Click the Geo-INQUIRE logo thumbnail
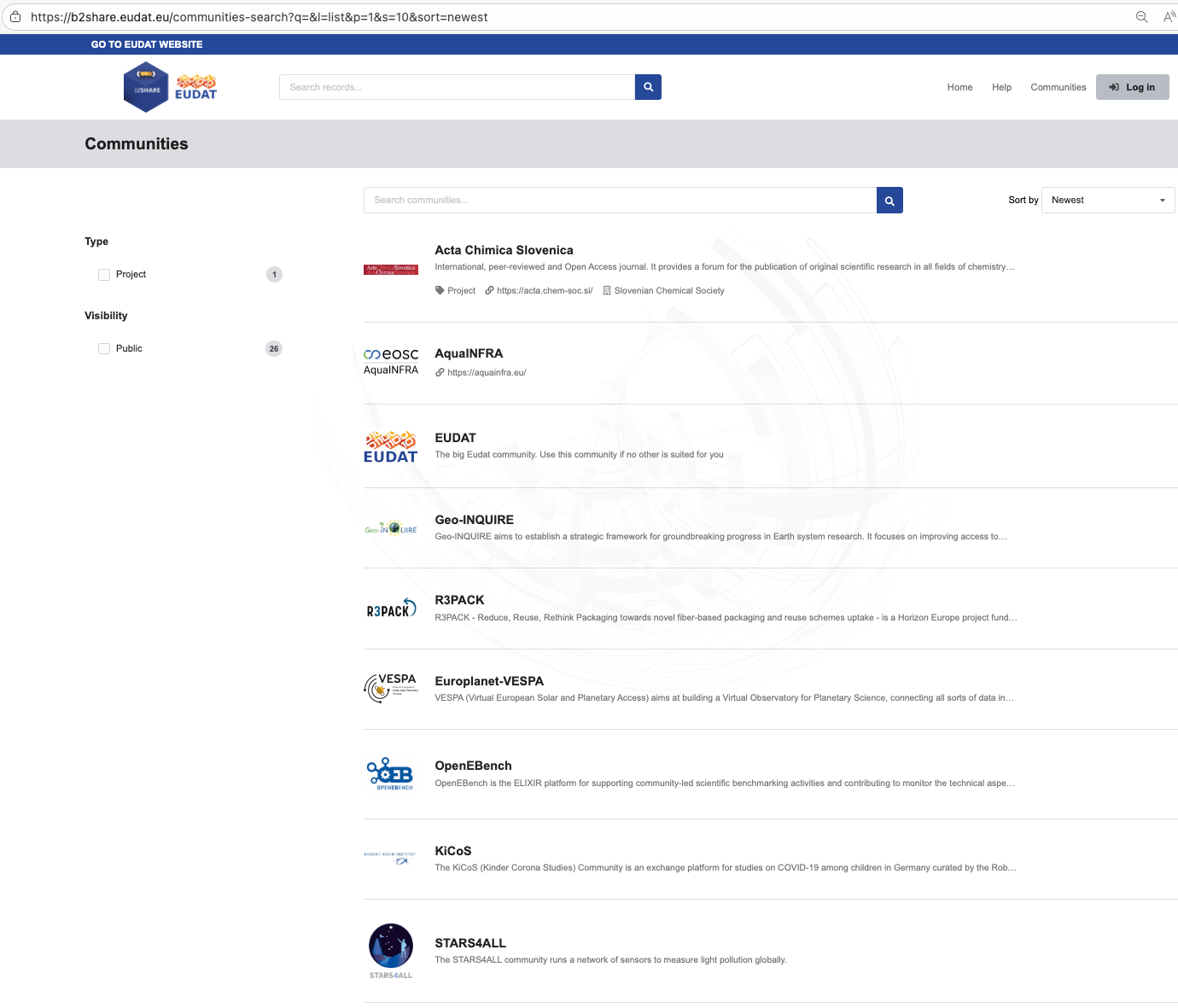1178x1008 pixels. click(391, 528)
